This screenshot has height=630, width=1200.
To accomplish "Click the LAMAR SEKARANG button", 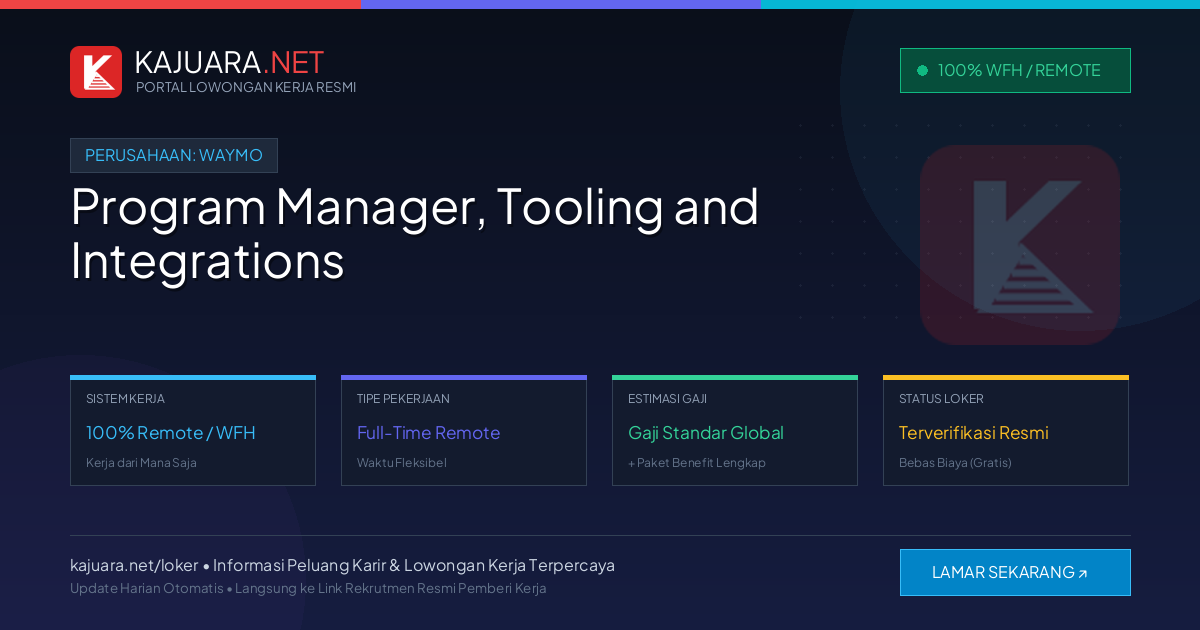I will click(x=1015, y=572).
